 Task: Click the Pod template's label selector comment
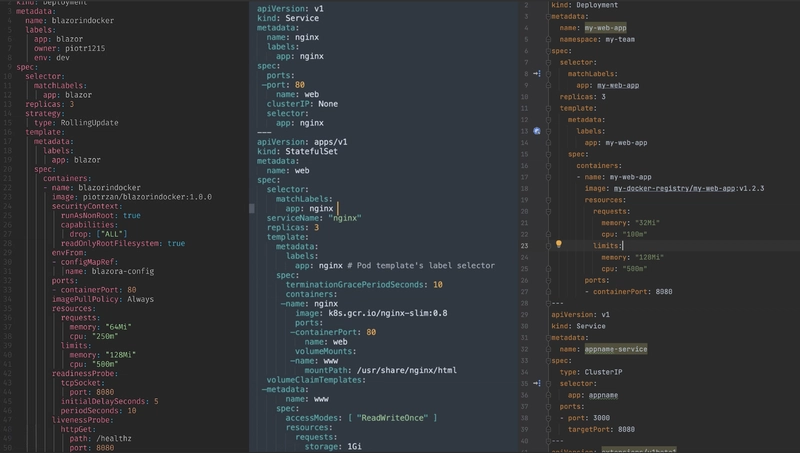point(421,265)
